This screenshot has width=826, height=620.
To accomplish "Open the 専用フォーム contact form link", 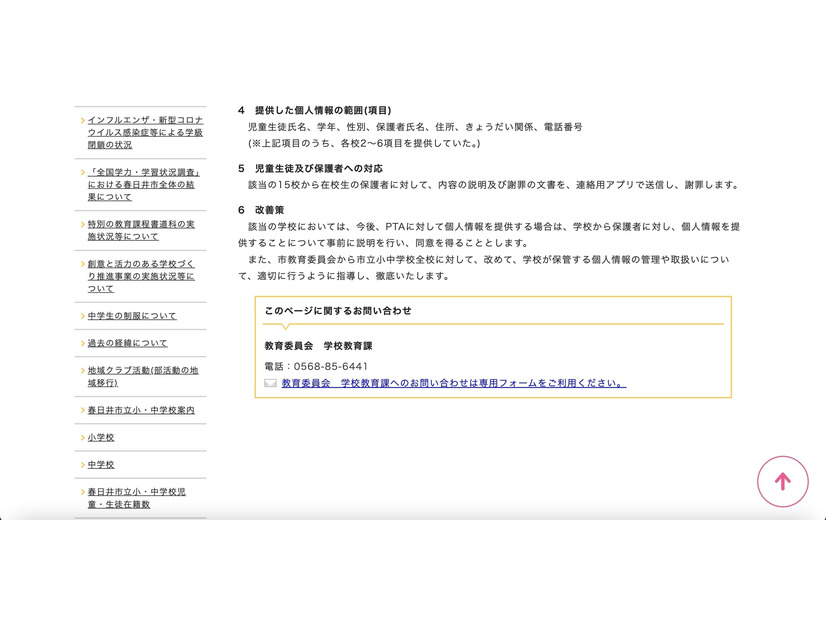I will click(x=449, y=381).
